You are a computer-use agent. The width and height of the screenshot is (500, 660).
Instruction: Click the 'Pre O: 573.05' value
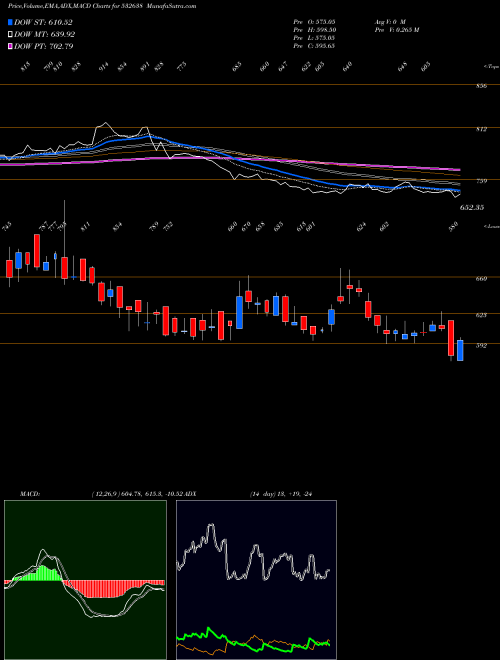pos(314,21)
